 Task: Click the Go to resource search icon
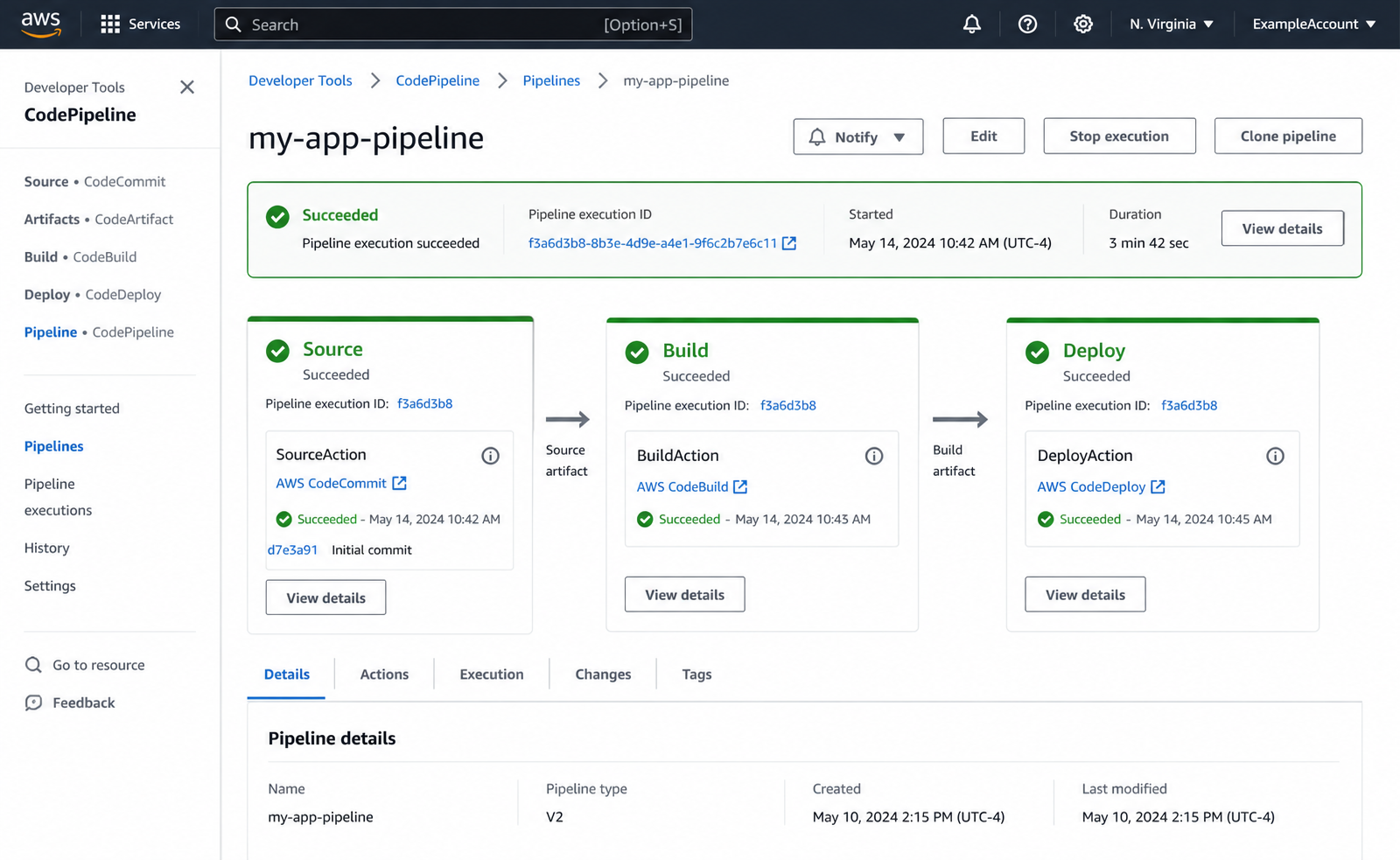tap(33, 665)
